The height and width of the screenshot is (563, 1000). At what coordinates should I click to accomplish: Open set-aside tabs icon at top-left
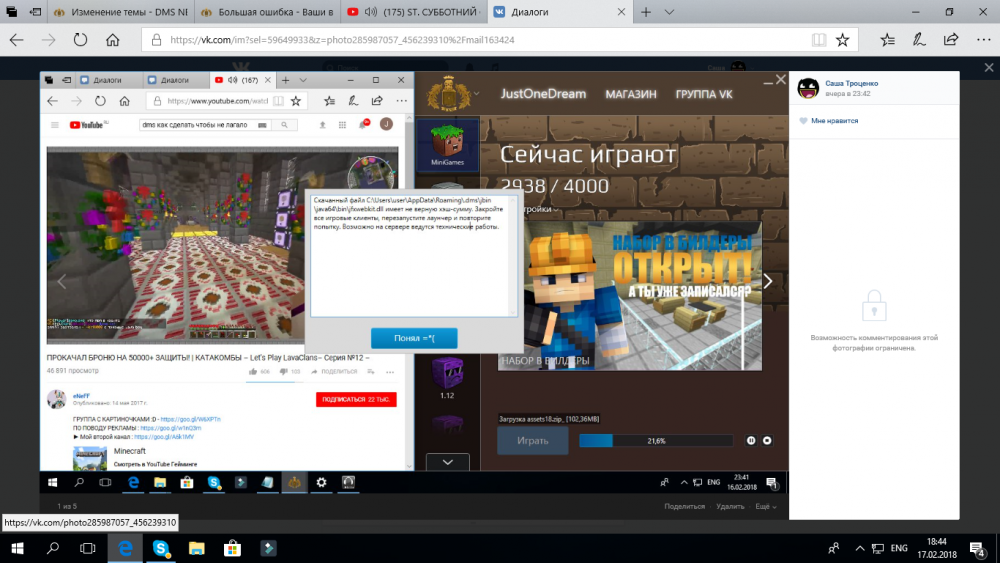(x=36, y=12)
